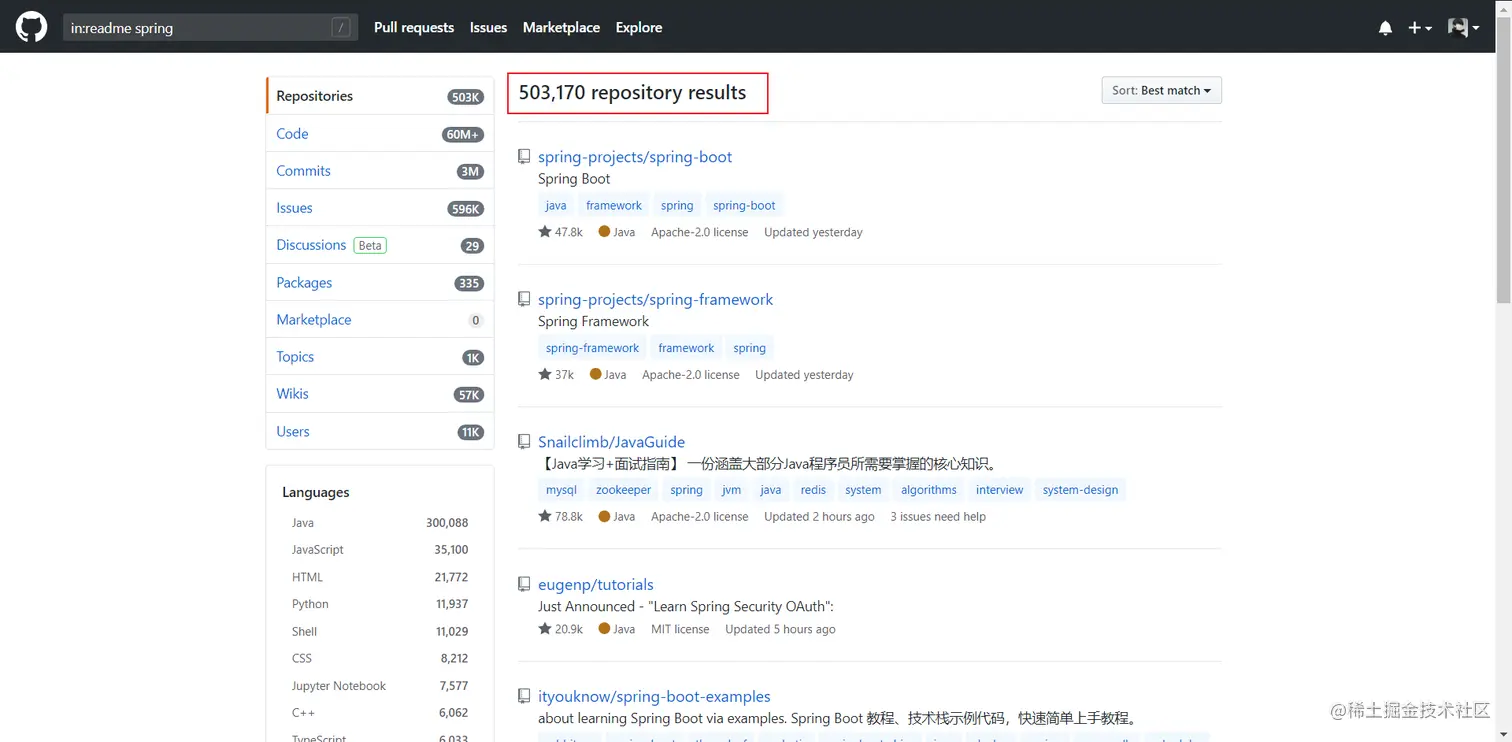The width and height of the screenshot is (1512, 742).
Task: Filter results by Jupyter Notebook language
Action: tap(380, 686)
